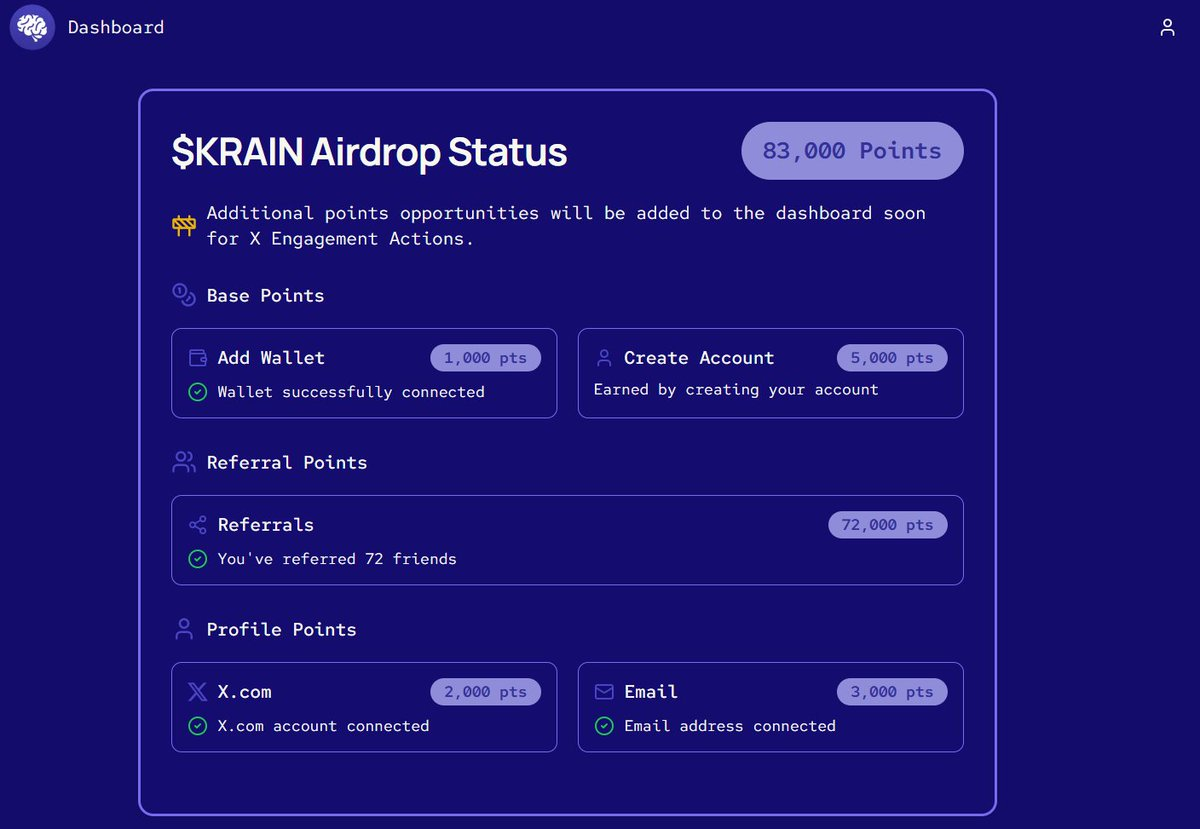1200x829 pixels.
Task: Click the 5,000 pts badge
Action: (x=892, y=358)
